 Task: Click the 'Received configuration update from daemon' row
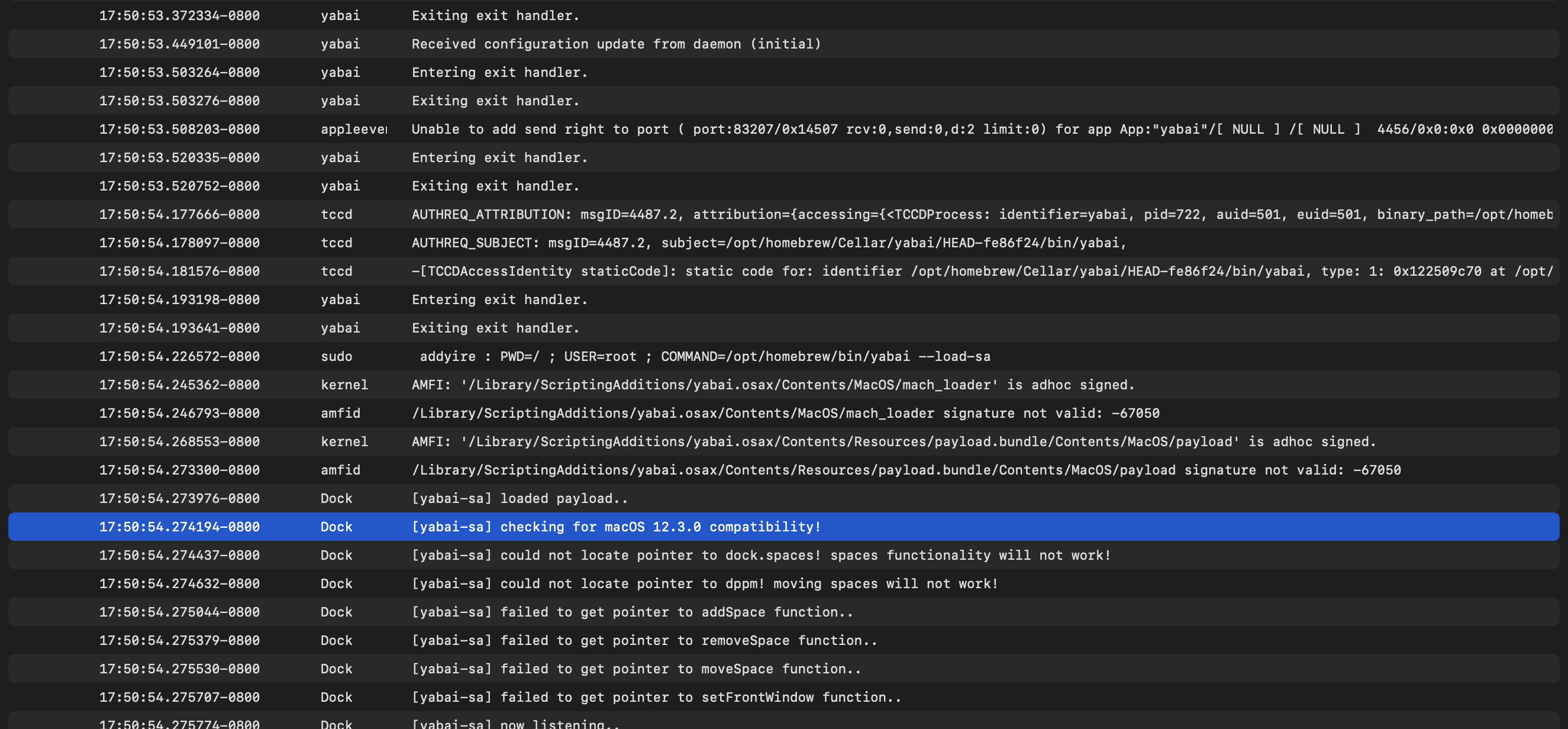(616, 44)
